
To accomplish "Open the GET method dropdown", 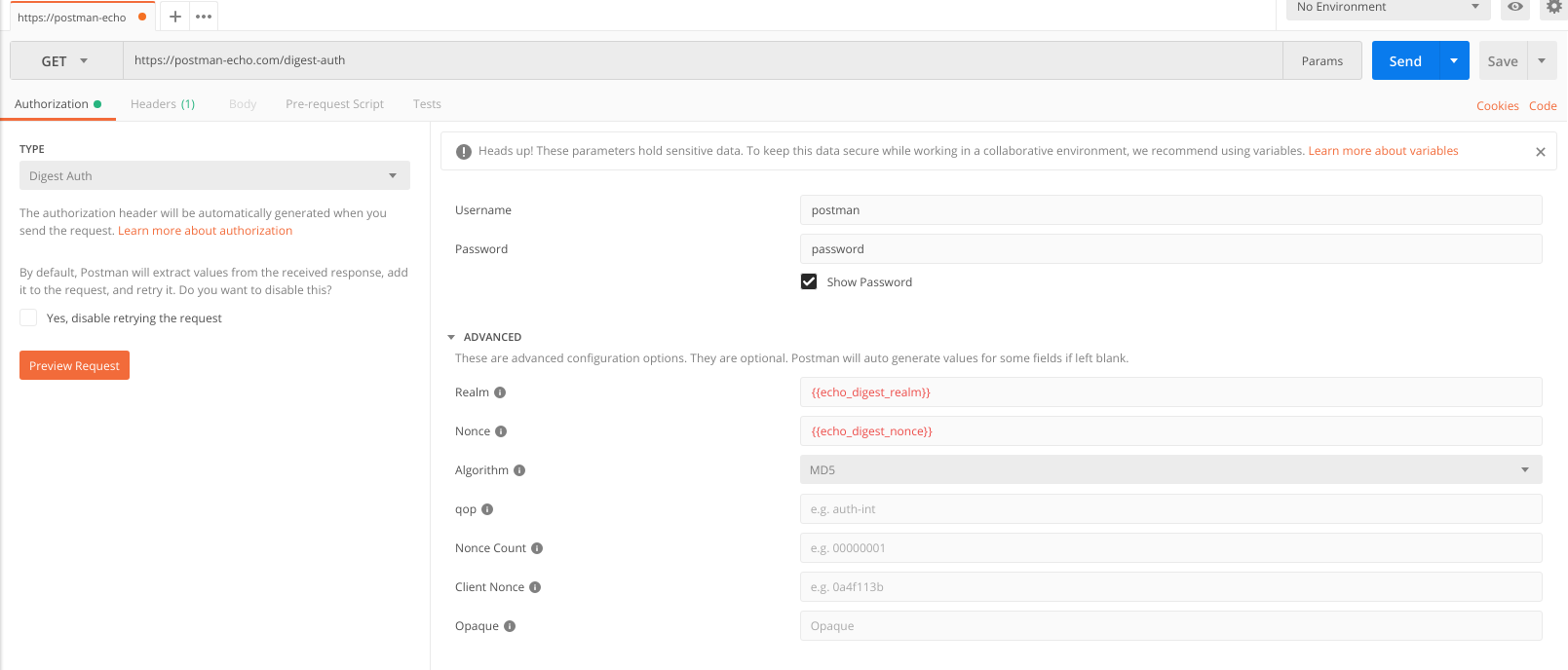I will [x=66, y=60].
